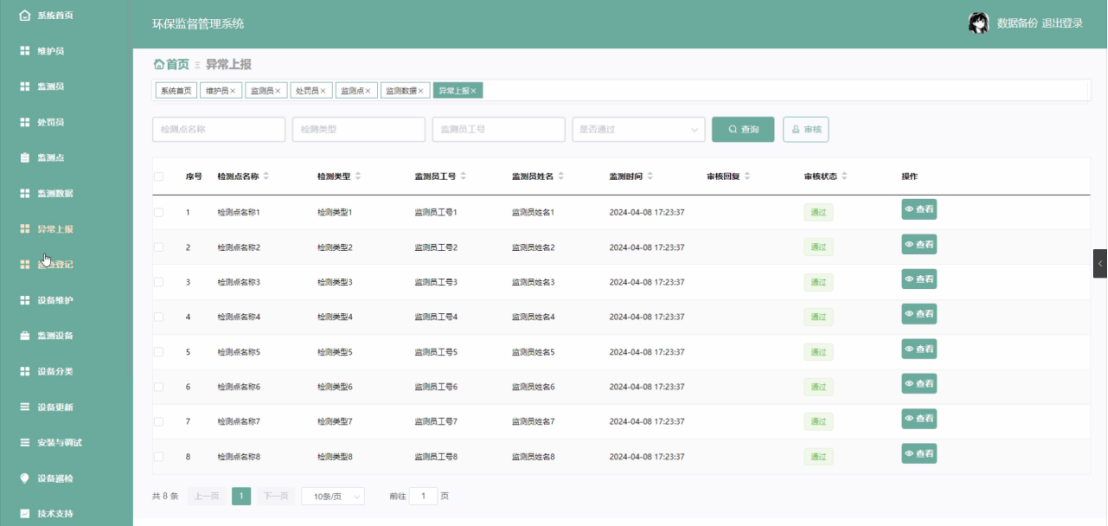
Task: Tick the checkbox for row 检测点名称4
Action: [158, 317]
